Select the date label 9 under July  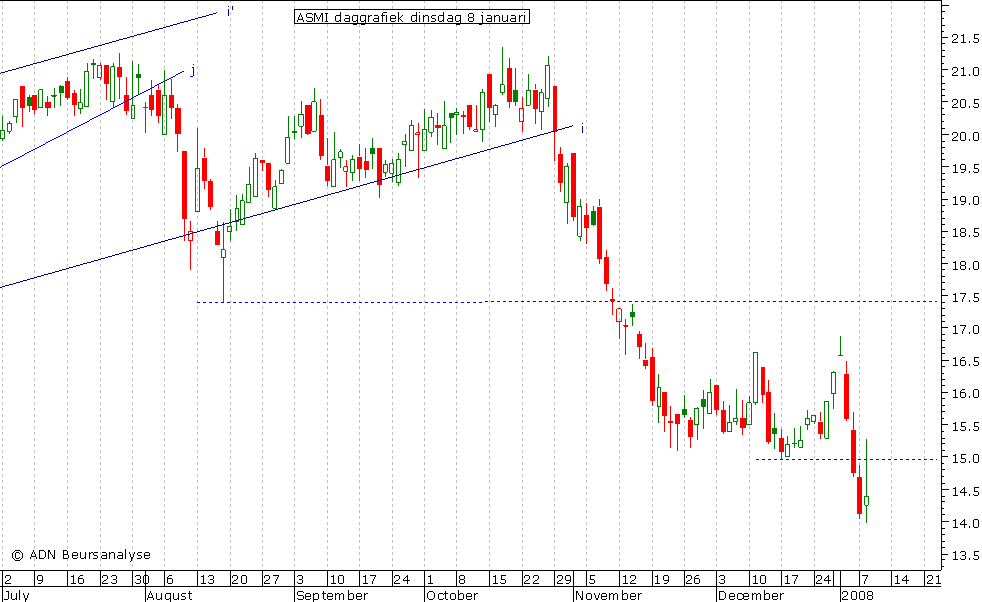click(39, 579)
